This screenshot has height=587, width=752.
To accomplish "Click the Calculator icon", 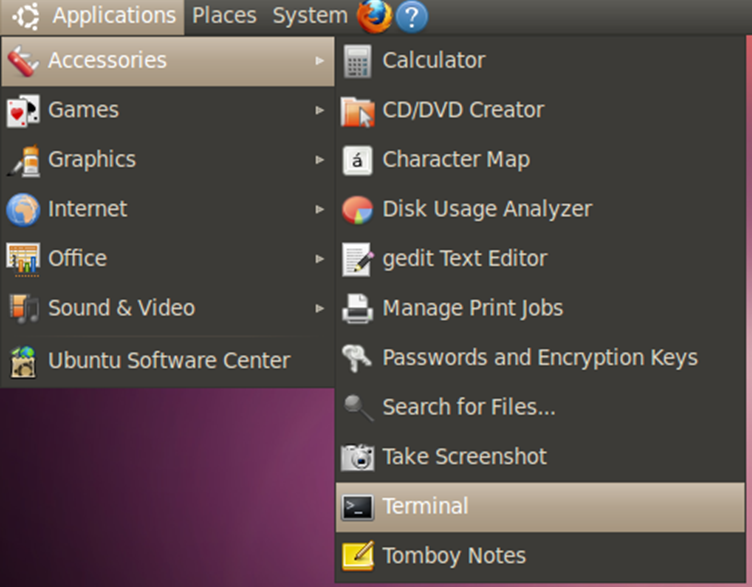I will [x=357, y=61].
